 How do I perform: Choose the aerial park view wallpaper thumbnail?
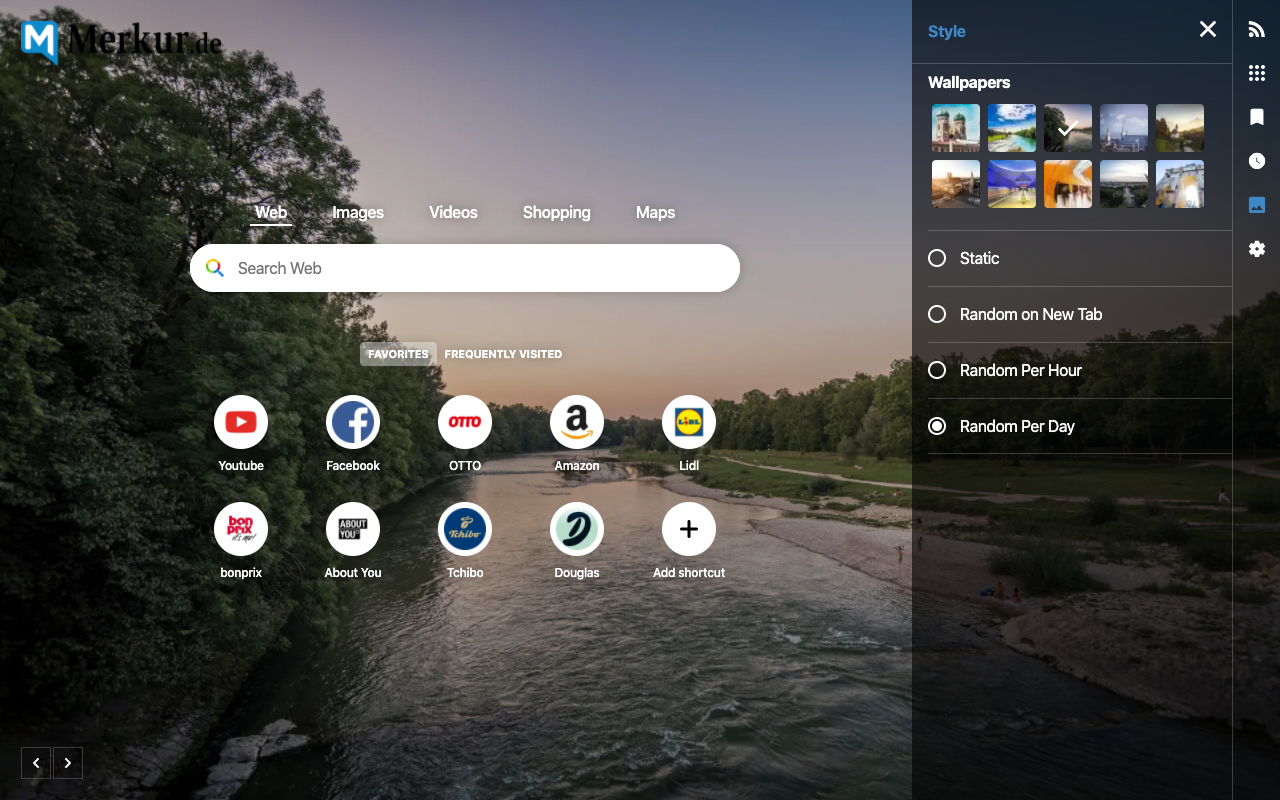coord(1124,184)
